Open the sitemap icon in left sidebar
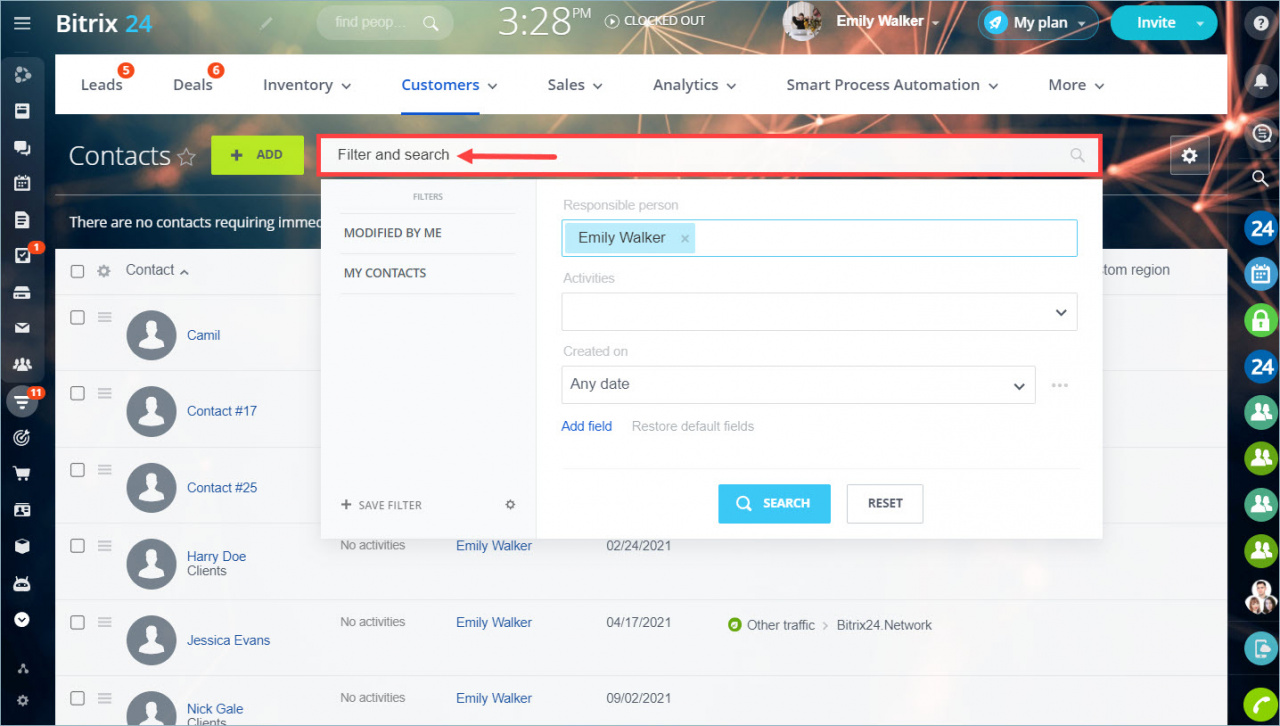Screen dimensions: 1280x726 pyautogui.click(x=22, y=669)
